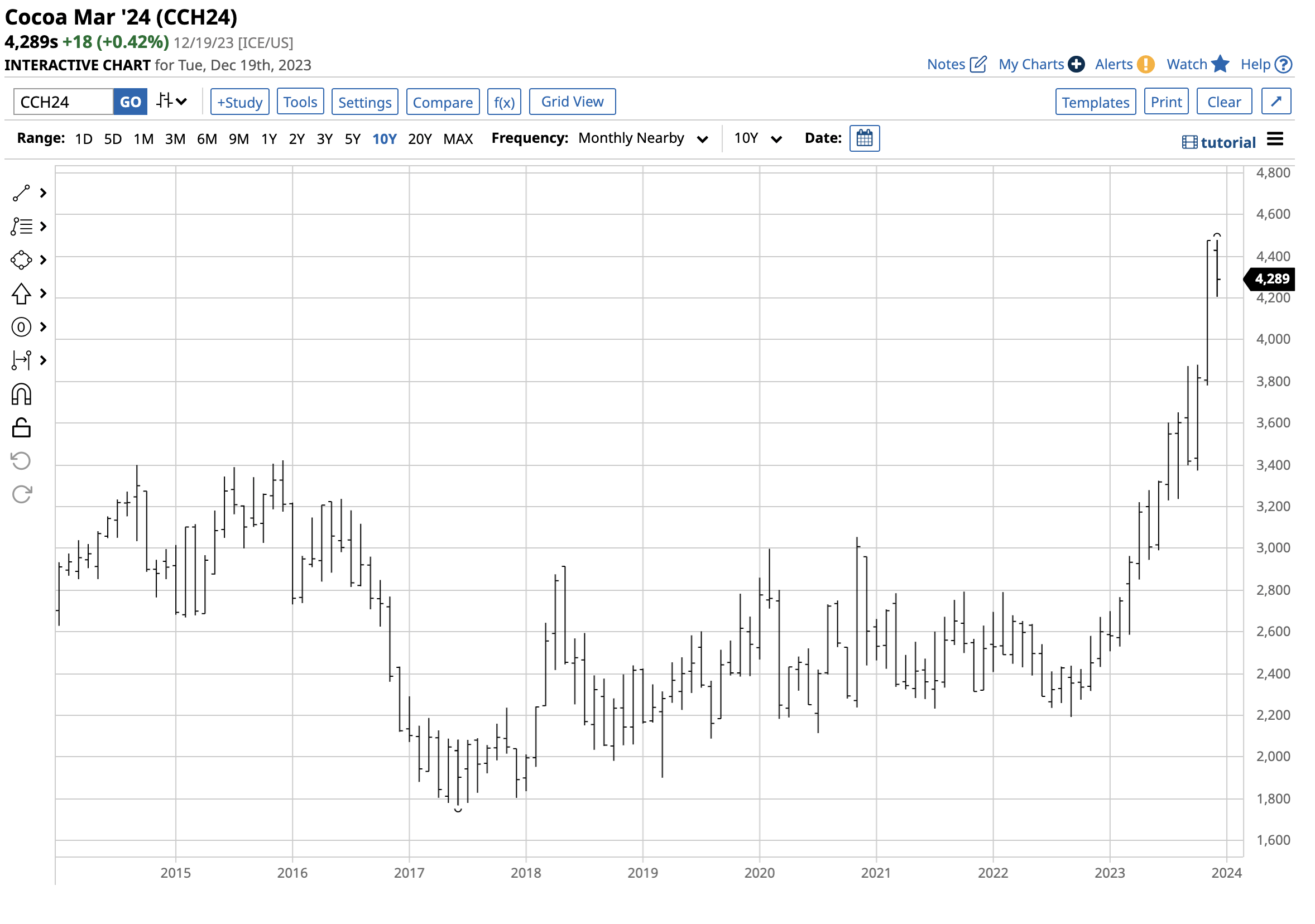The width and height of the screenshot is (1315, 924).
Task: Switch to the 5Y range
Action: pyautogui.click(x=353, y=138)
